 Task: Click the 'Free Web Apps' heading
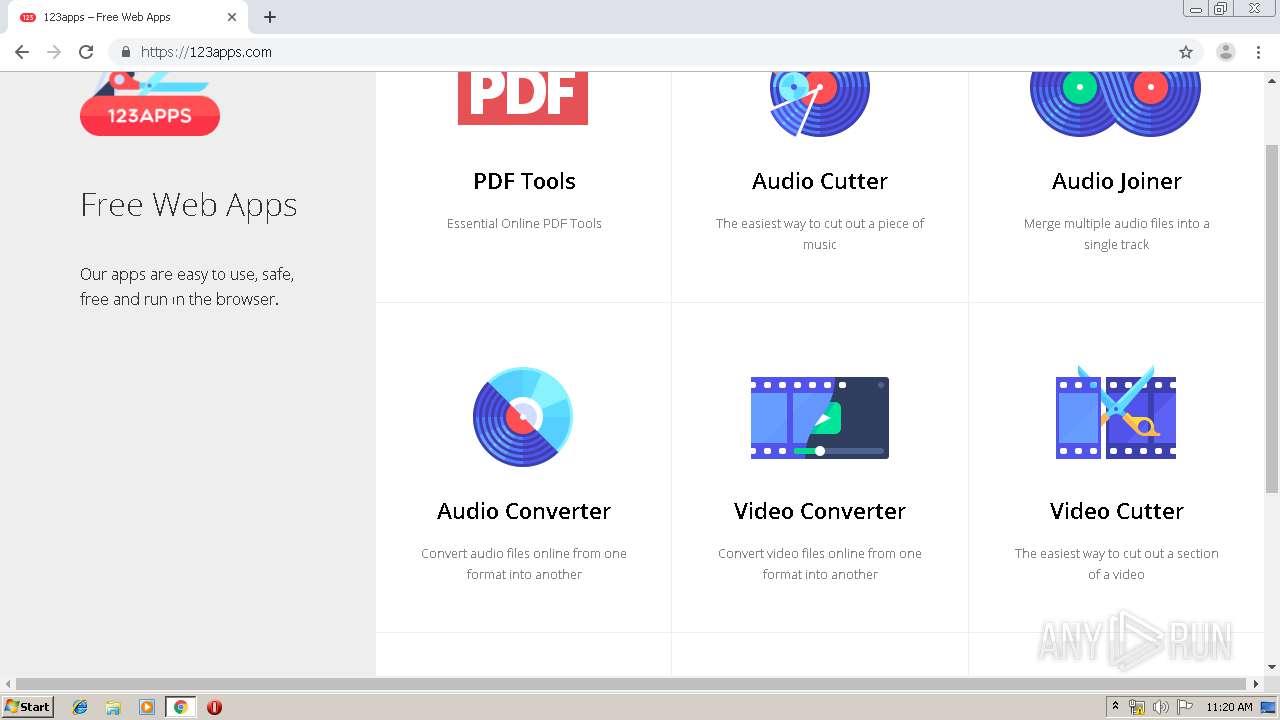189,205
